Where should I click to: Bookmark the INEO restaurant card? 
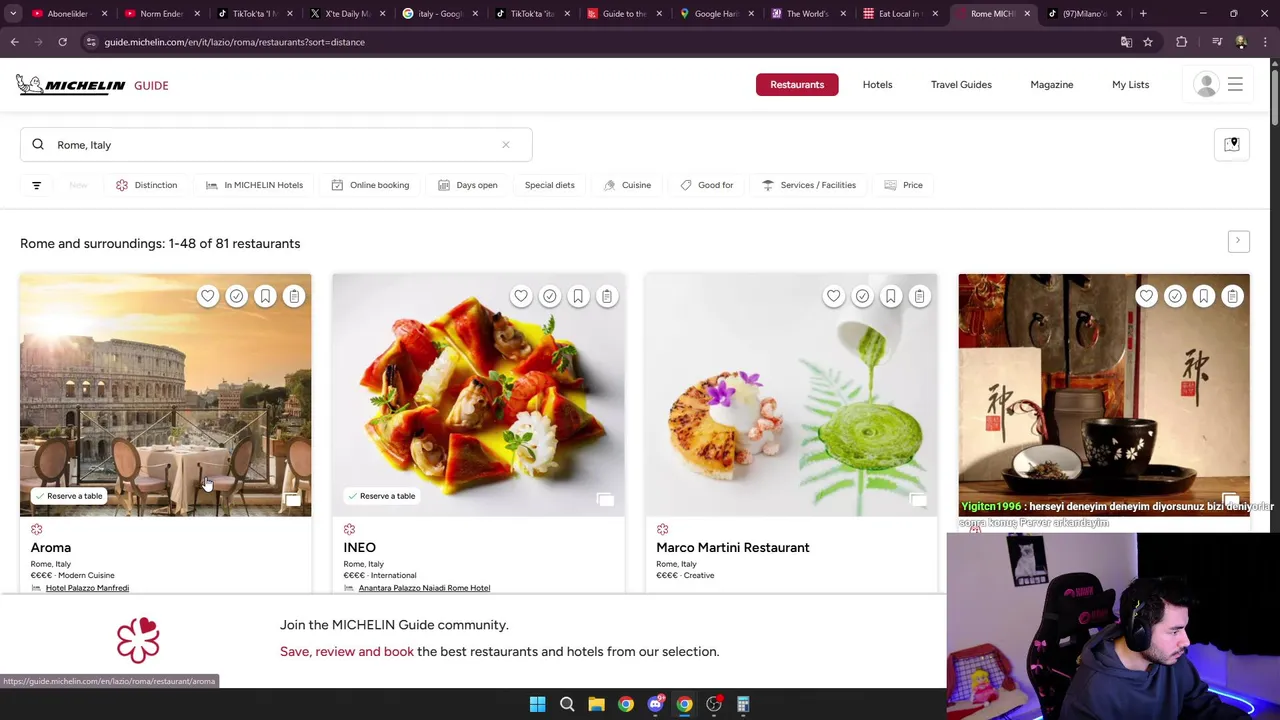tap(578, 296)
